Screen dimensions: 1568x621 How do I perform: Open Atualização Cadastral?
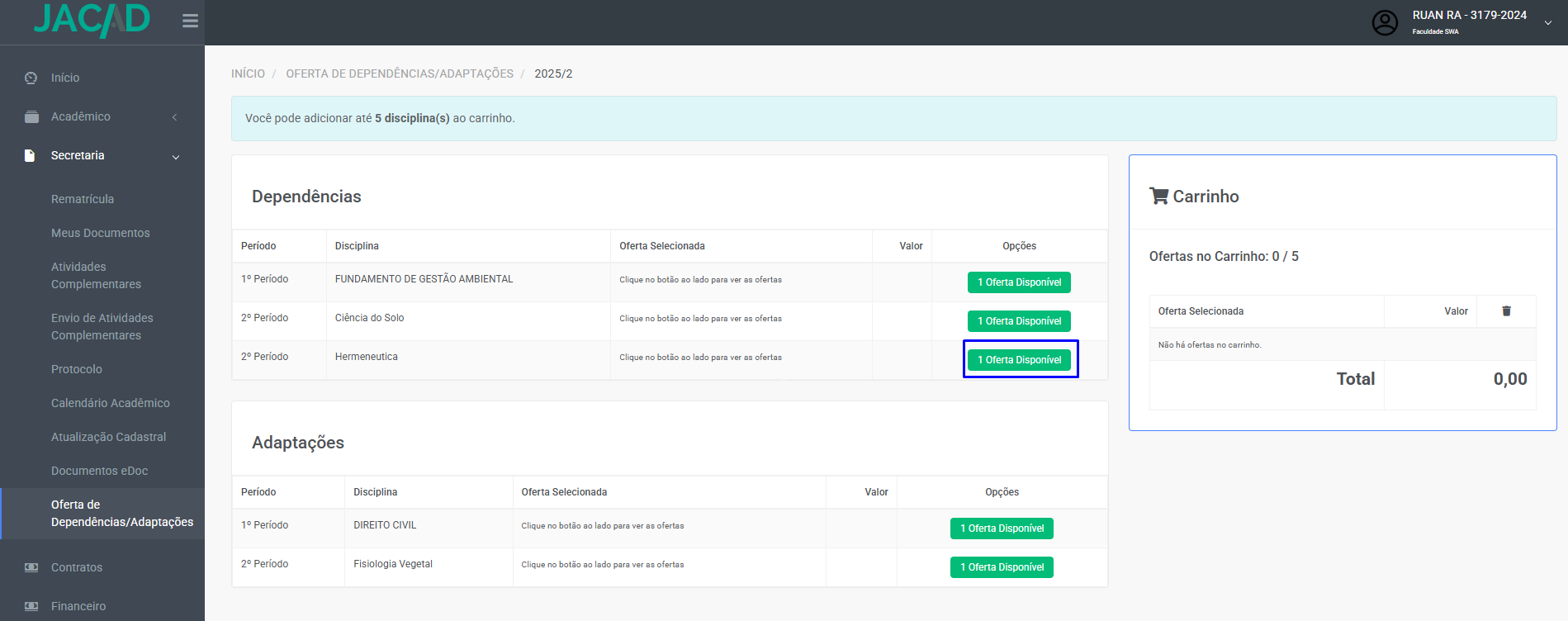pyautogui.click(x=108, y=437)
